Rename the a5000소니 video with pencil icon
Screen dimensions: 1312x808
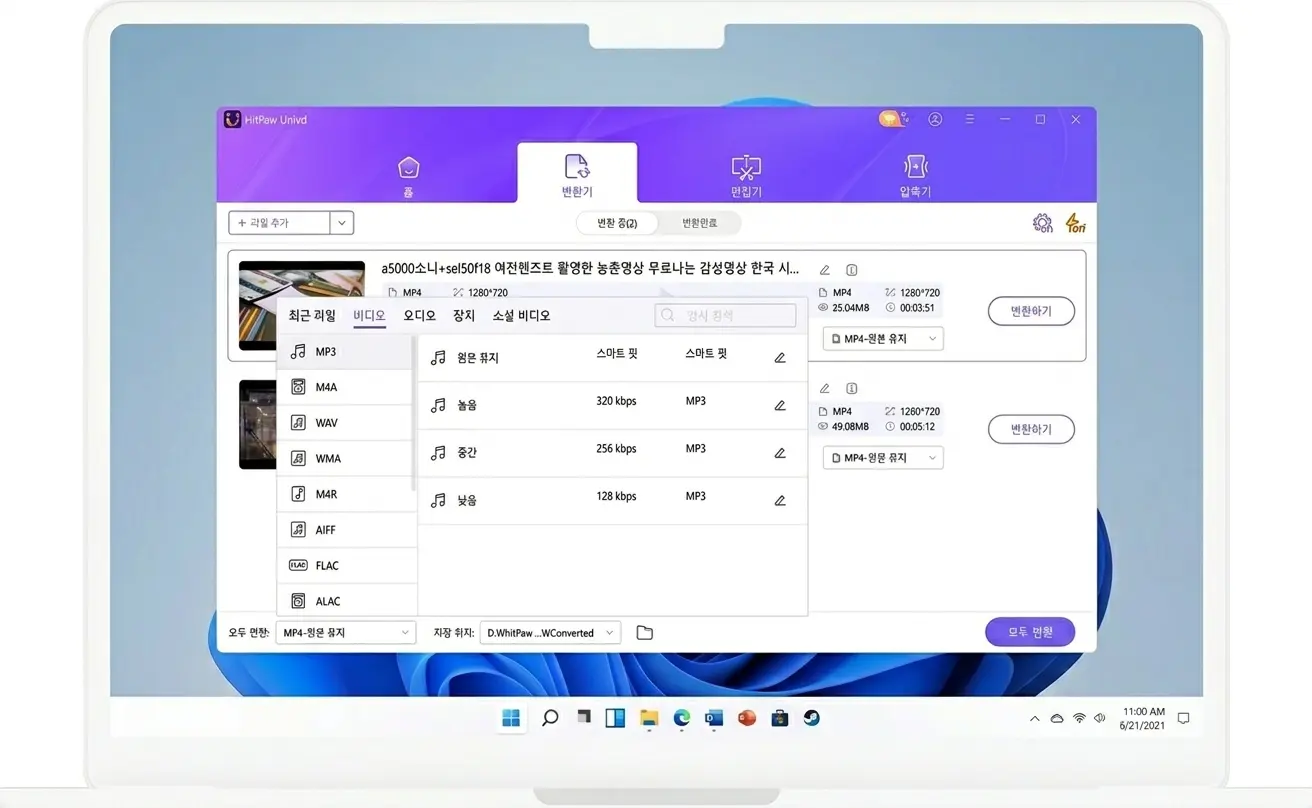[x=825, y=270]
